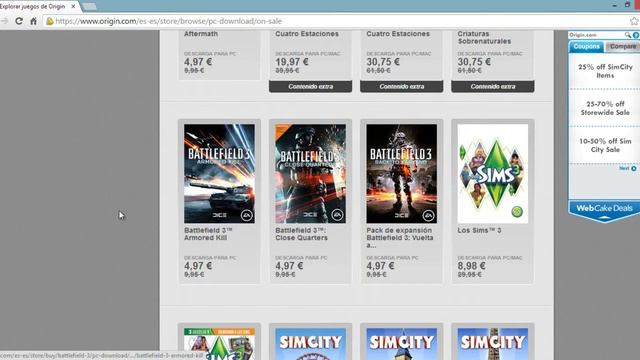Open the Battlefield 3 Armored Kill cover

click(219, 173)
